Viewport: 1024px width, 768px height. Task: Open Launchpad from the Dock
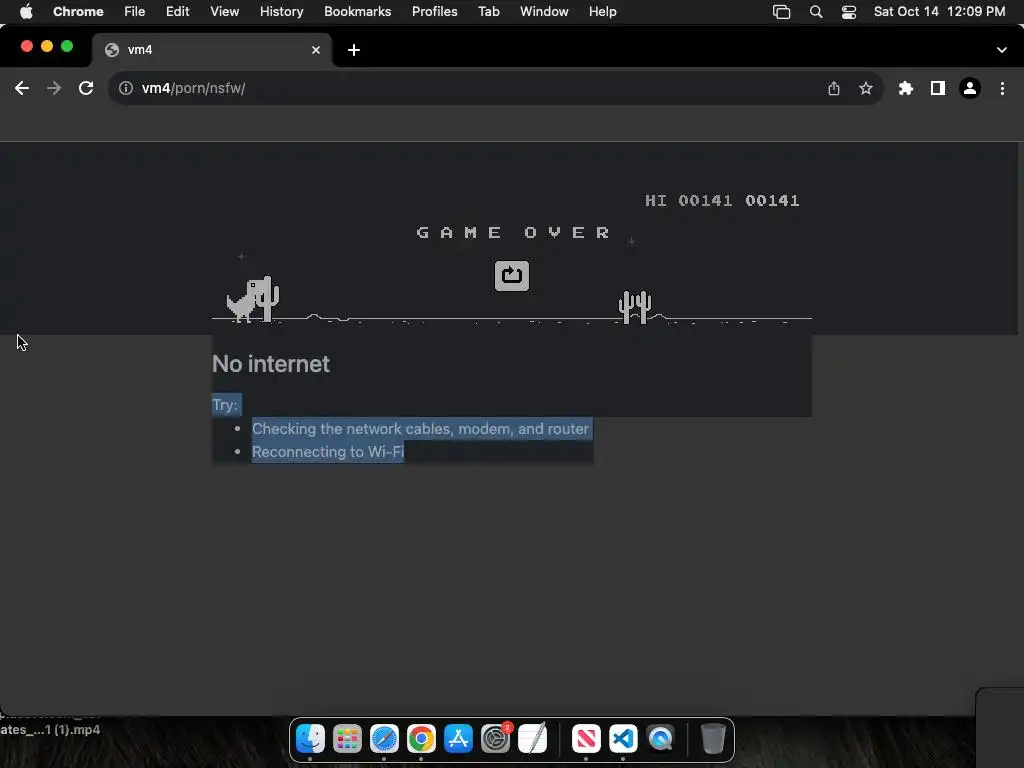[347, 739]
